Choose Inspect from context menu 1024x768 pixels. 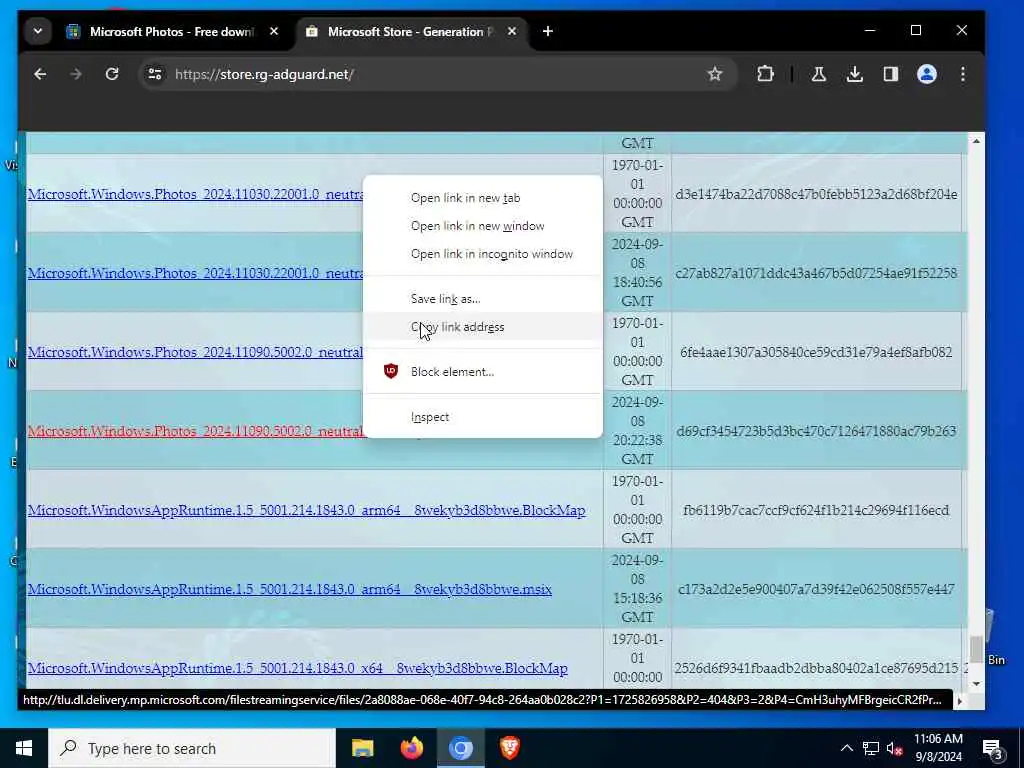483,417
